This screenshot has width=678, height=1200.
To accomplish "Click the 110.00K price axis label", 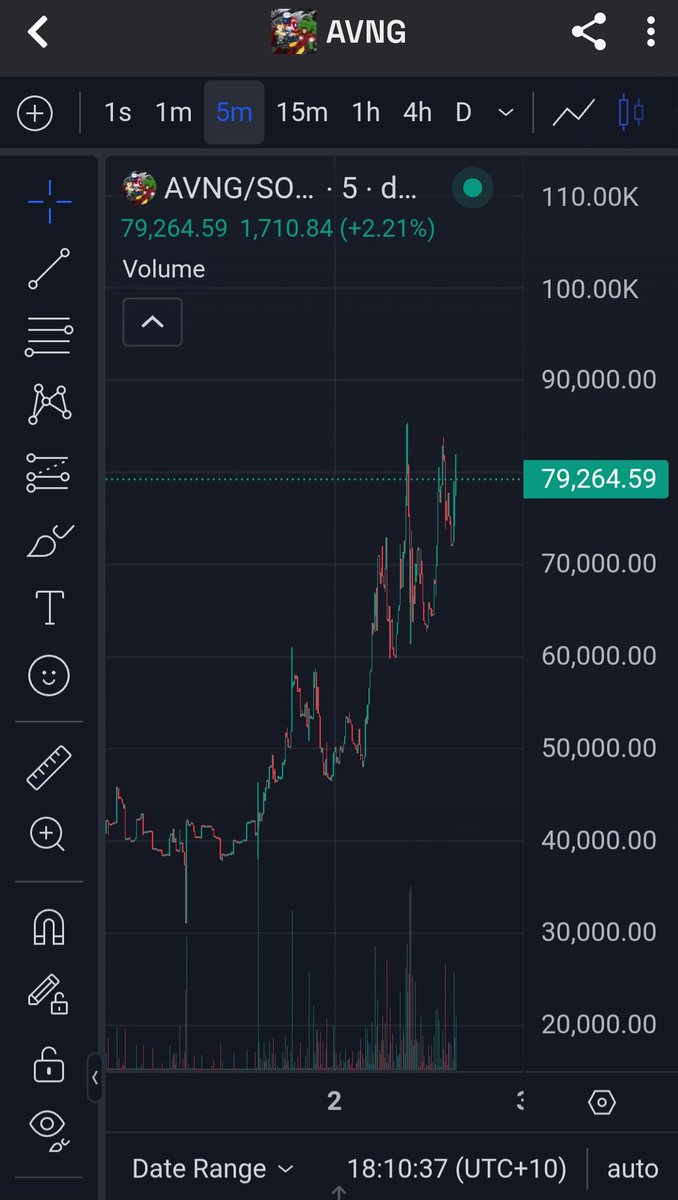I will [x=590, y=197].
